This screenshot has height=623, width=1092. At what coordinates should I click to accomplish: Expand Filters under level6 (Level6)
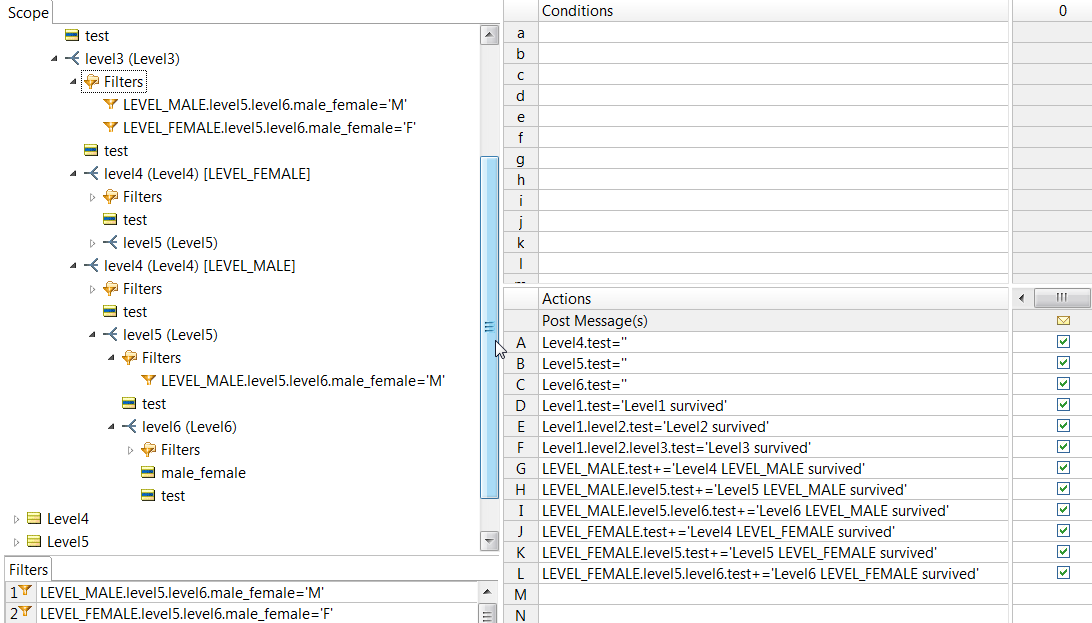pyautogui.click(x=130, y=450)
